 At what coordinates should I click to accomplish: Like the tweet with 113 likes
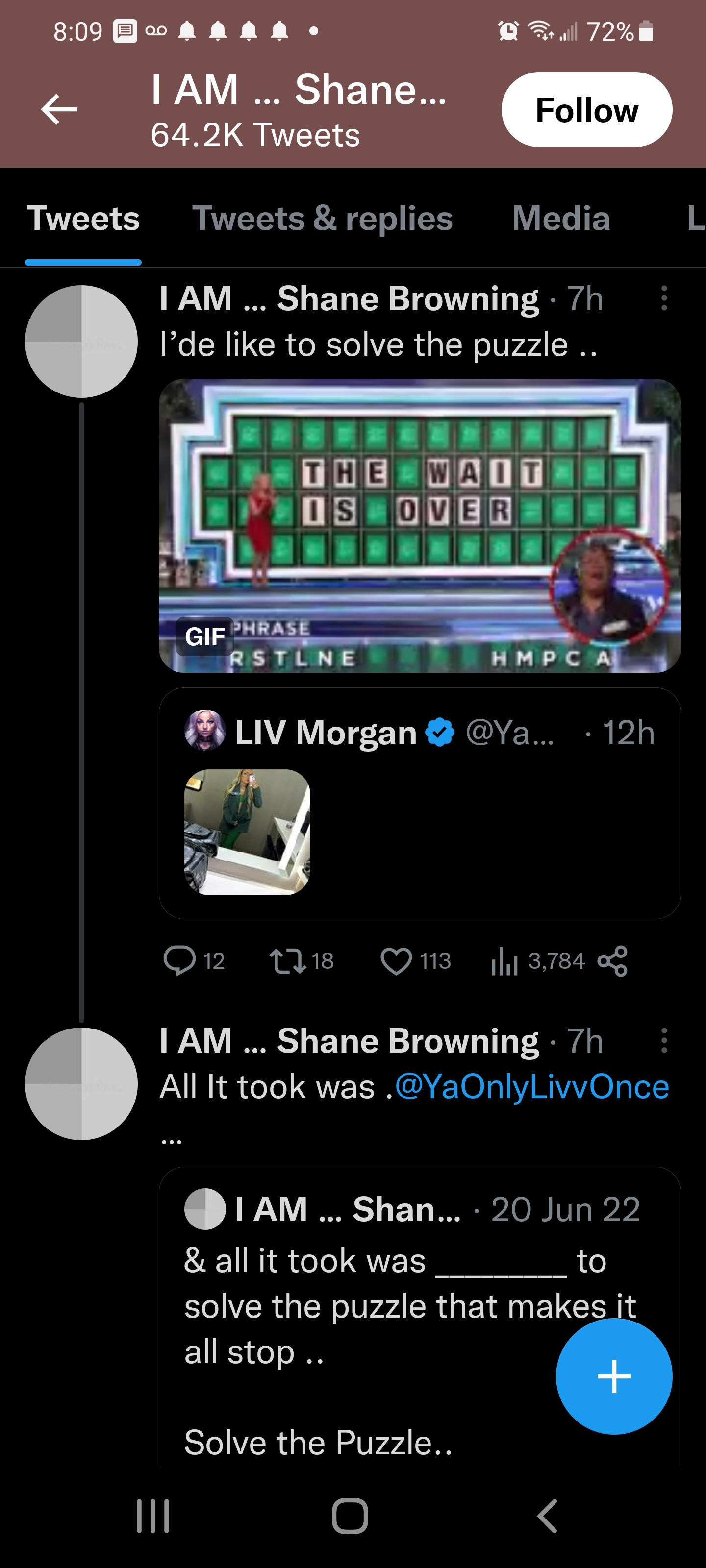(x=396, y=960)
